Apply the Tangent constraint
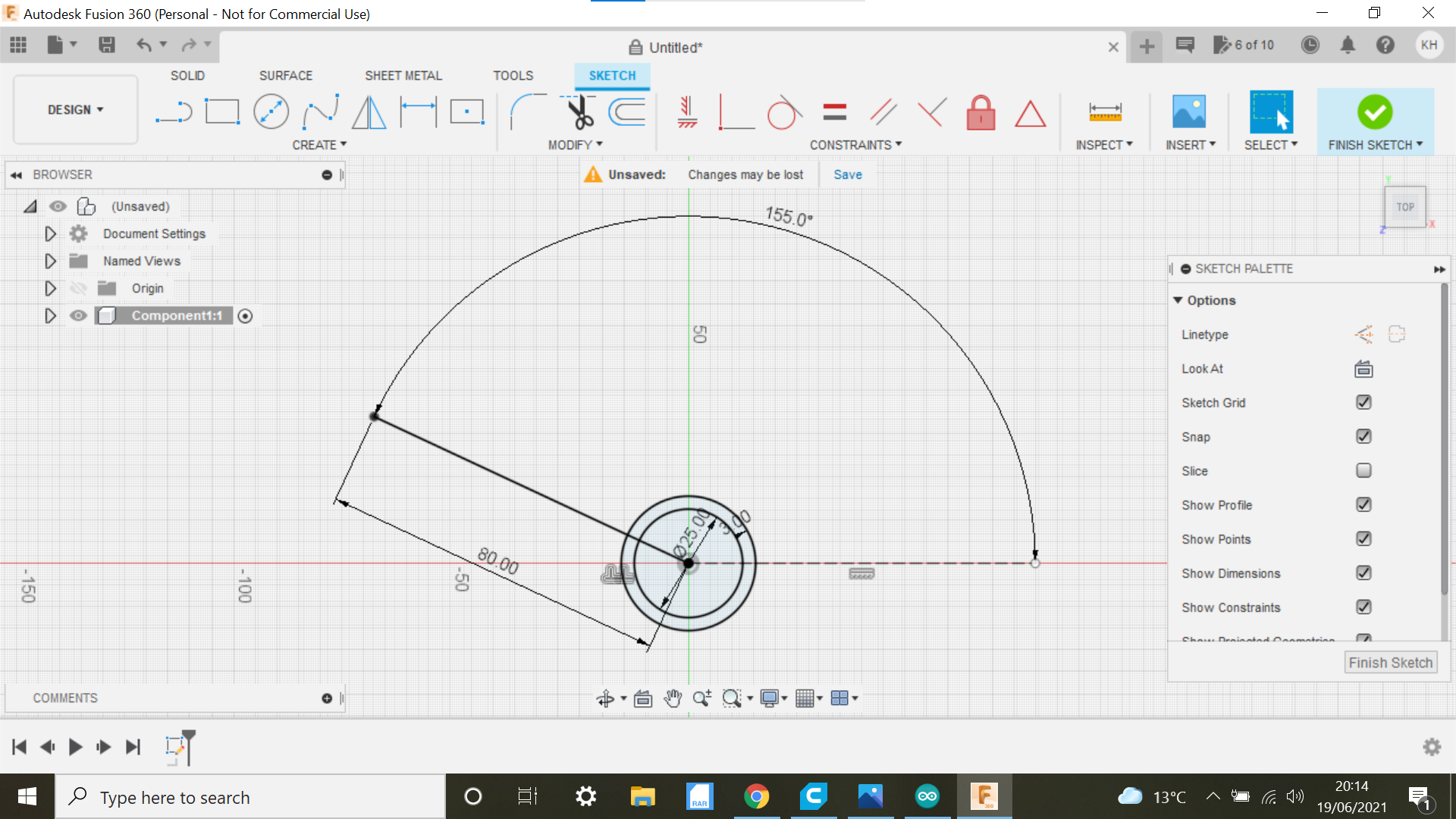 pyautogui.click(x=785, y=112)
